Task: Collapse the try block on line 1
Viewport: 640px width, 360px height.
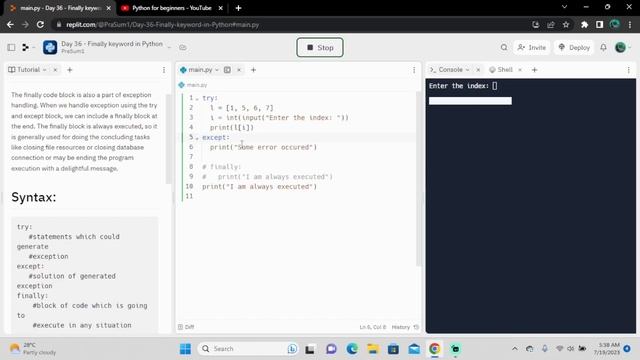Action: pos(198,98)
